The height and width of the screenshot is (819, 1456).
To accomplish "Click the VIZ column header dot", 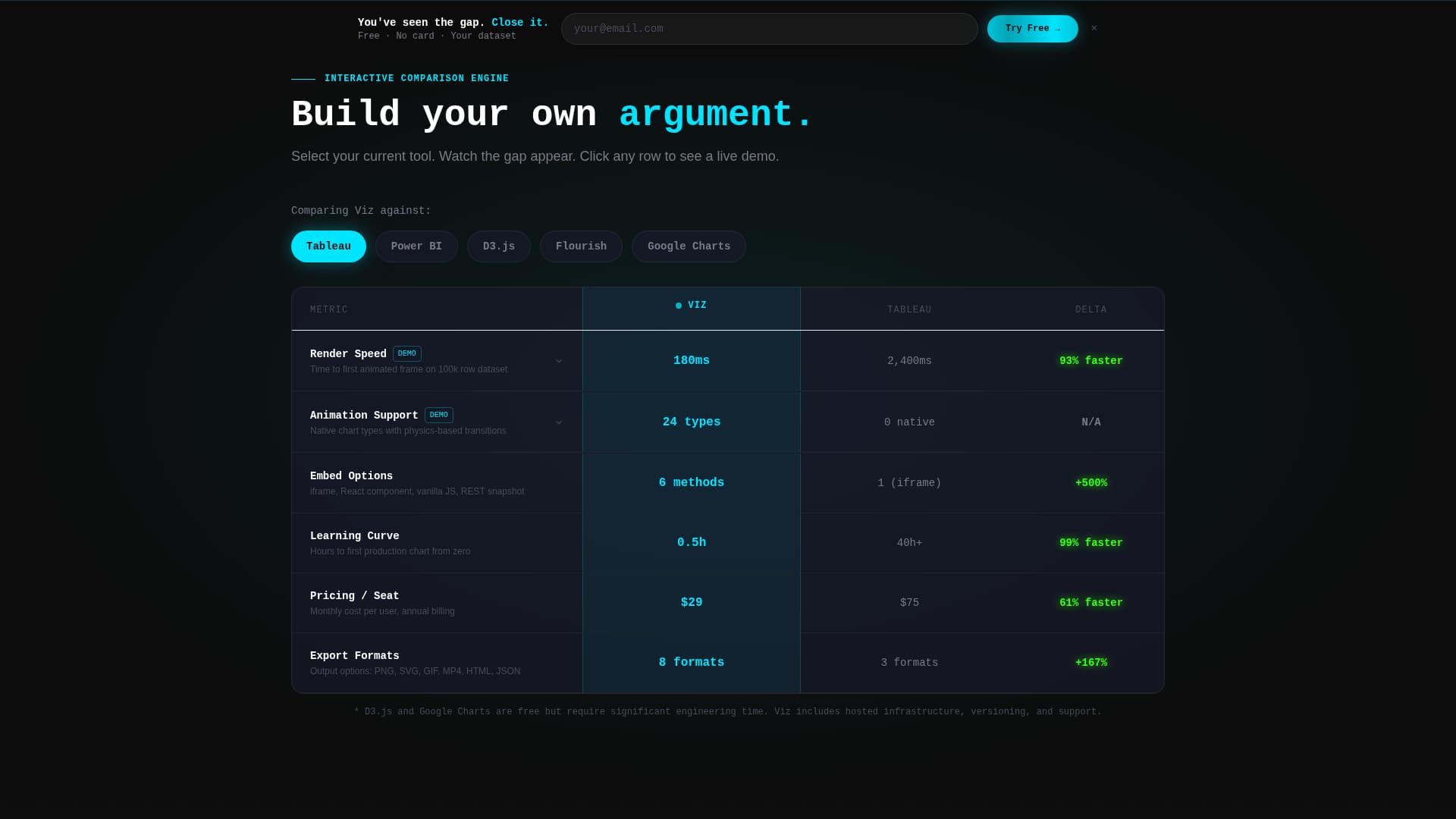I will coord(679,306).
